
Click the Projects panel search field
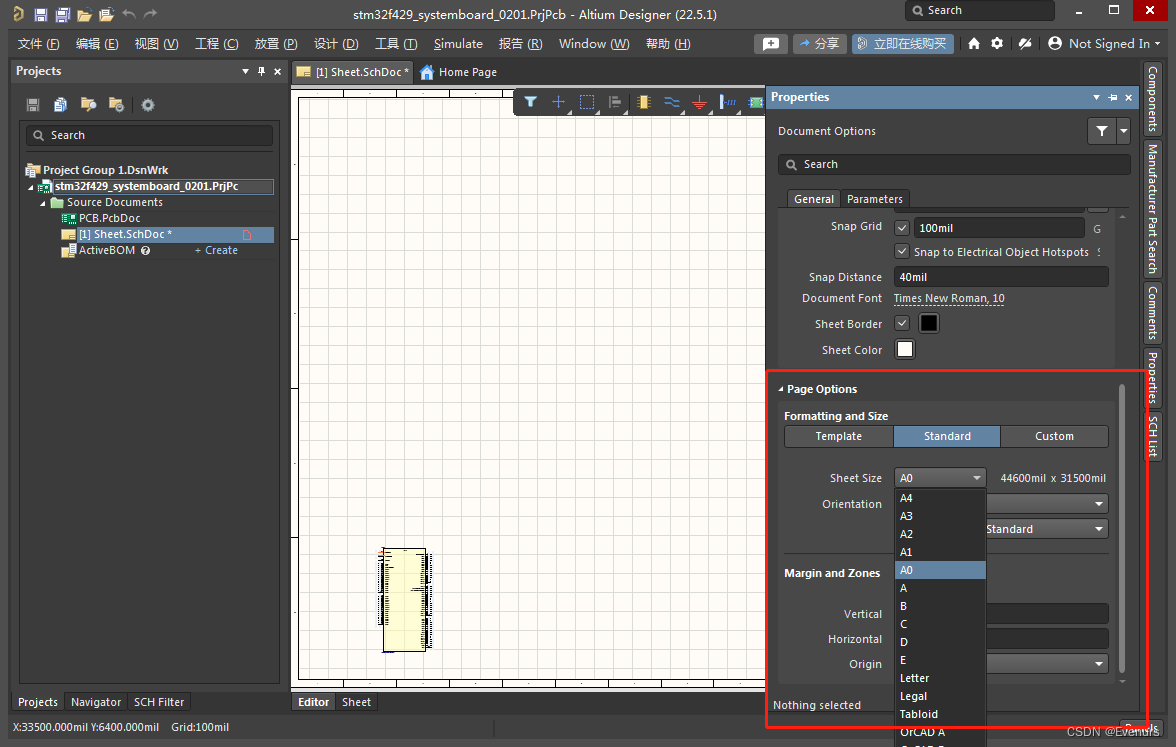click(x=149, y=136)
